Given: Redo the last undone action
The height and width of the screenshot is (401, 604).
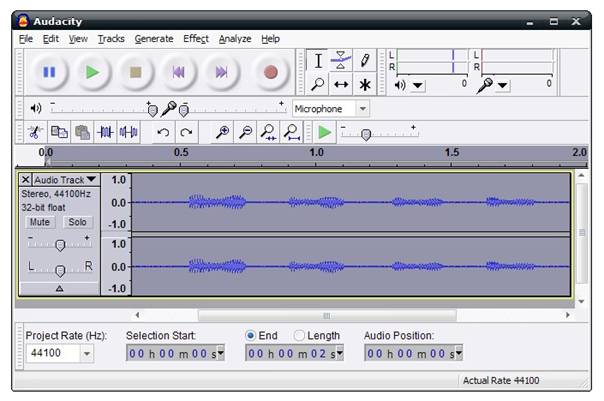Looking at the screenshot, I should pyautogui.click(x=186, y=132).
